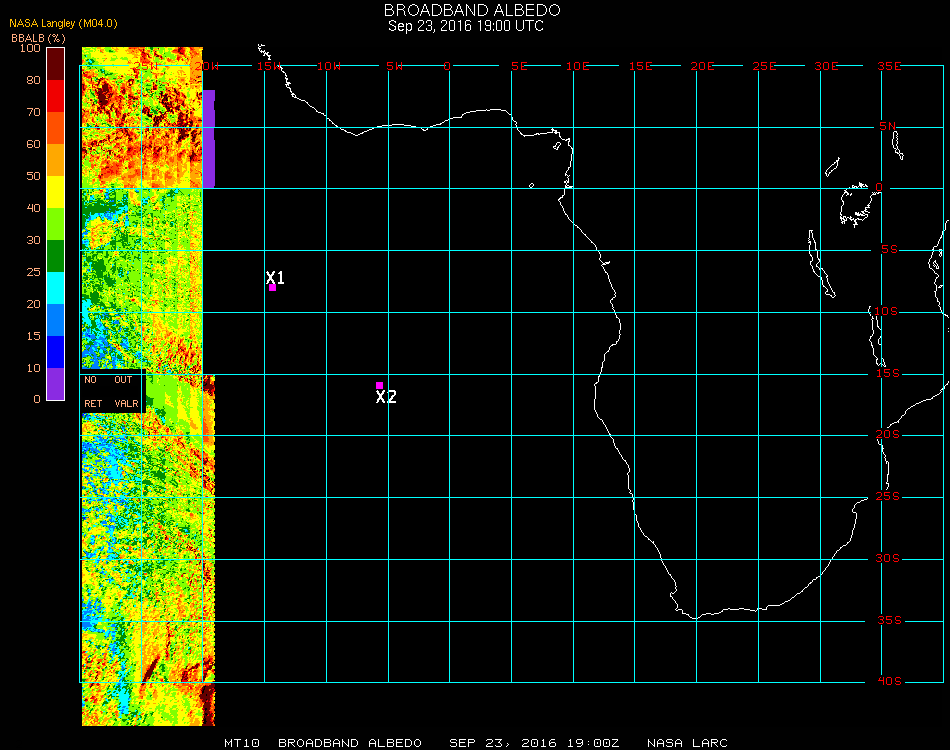Click the X2 magenta marker
Image resolution: width=950 pixels, height=750 pixels.
379,385
